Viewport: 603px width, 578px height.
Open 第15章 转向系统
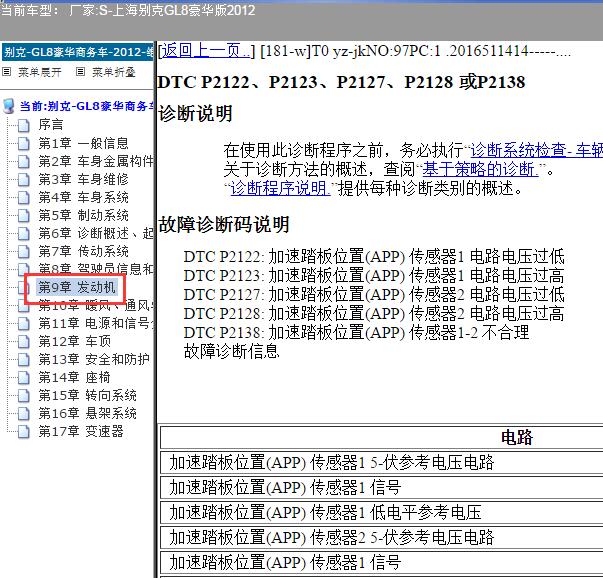[x=88, y=395]
